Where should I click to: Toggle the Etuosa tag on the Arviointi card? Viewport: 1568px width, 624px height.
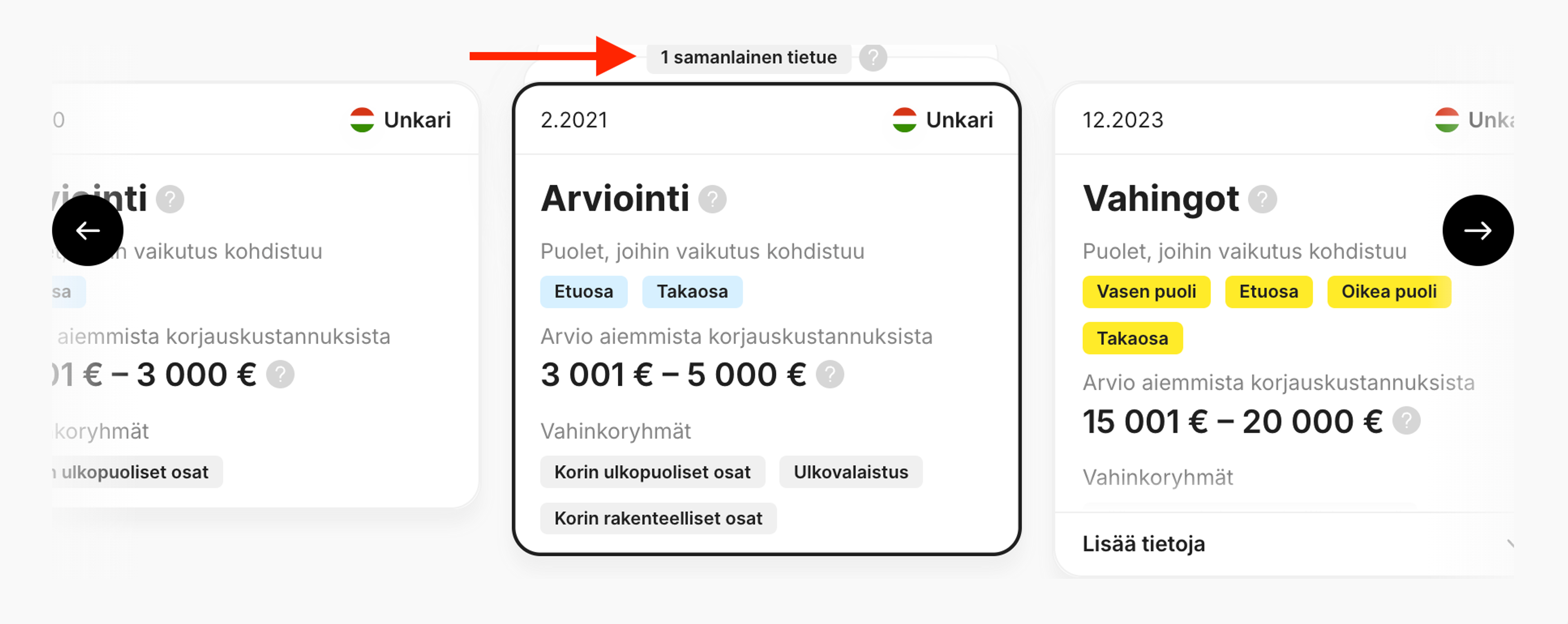[x=583, y=291]
